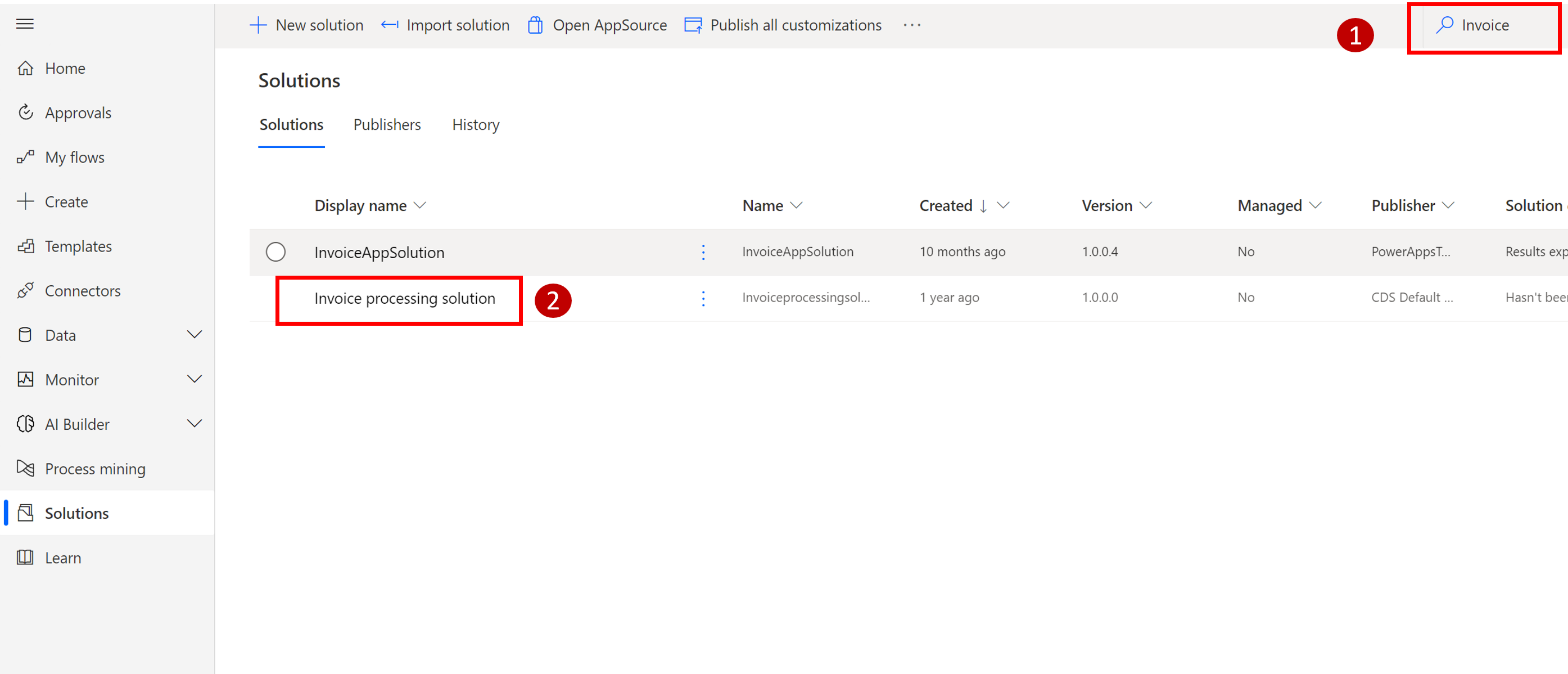1568x674 pixels.
Task: Publish all customizations
Action: 782,25
